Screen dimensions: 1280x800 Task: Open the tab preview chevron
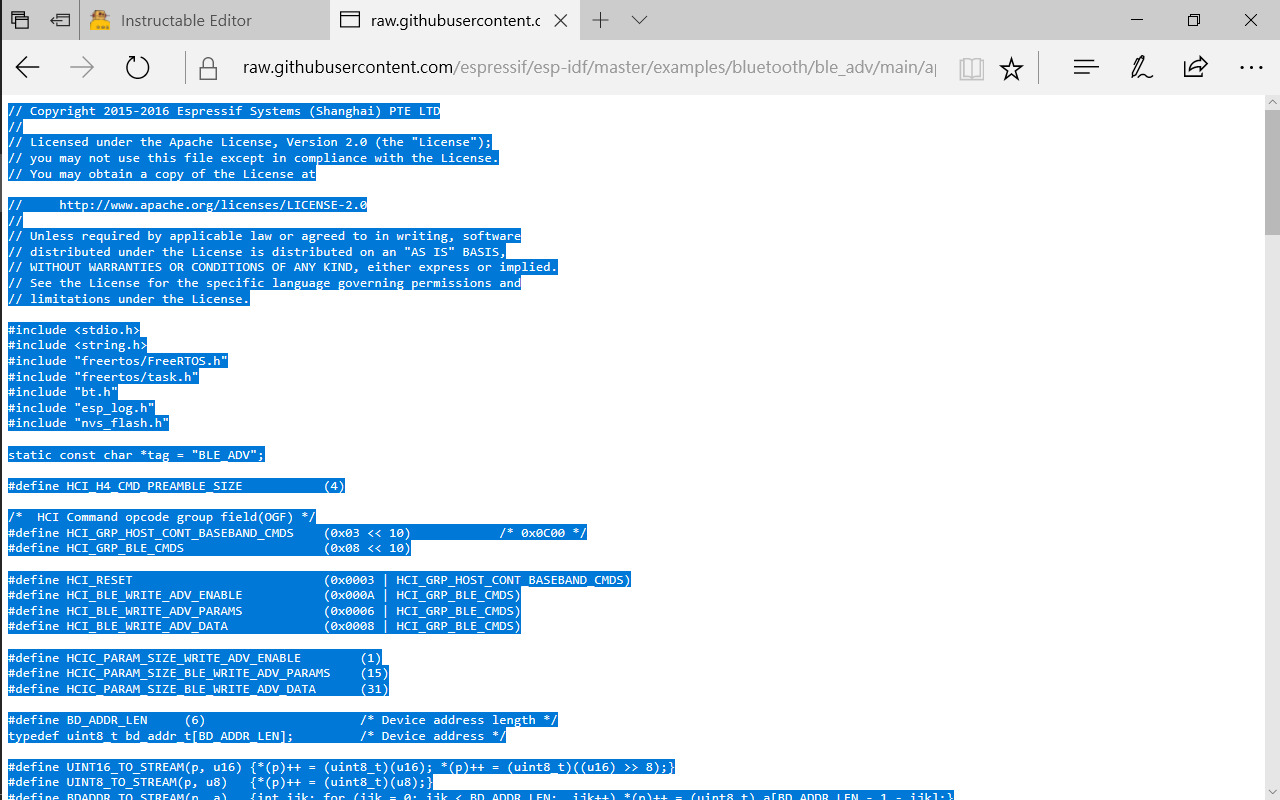(638, 20)
